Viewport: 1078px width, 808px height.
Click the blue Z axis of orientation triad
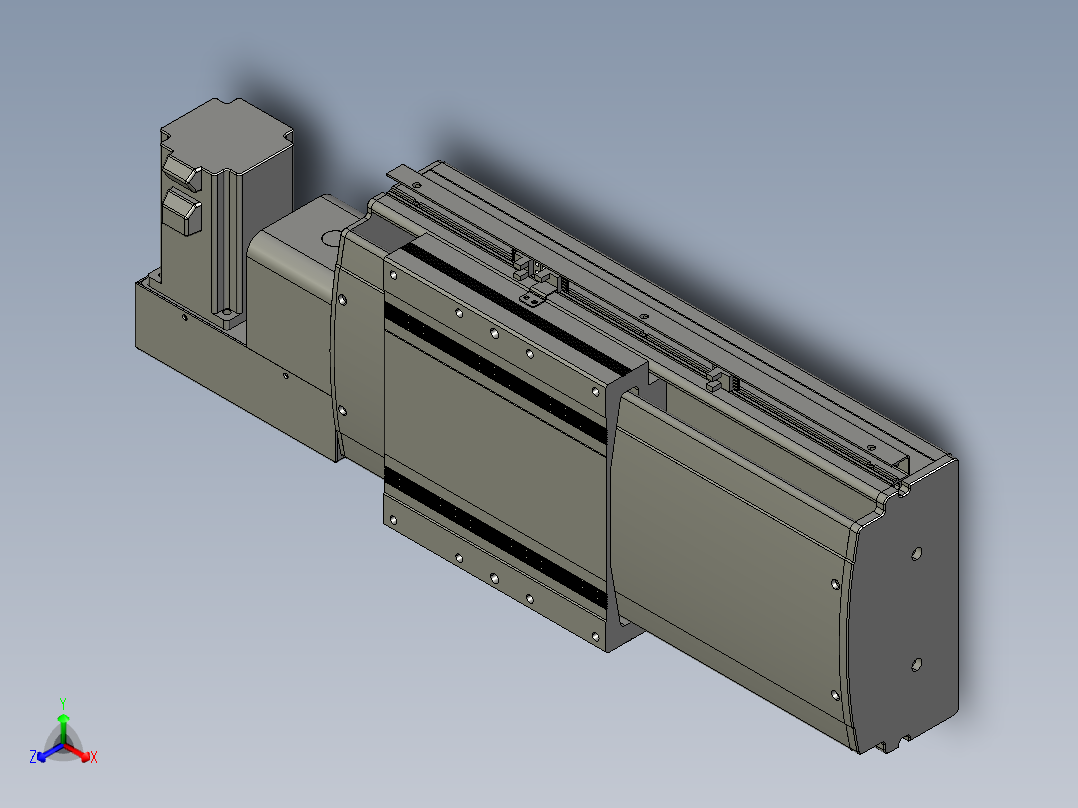44,754
